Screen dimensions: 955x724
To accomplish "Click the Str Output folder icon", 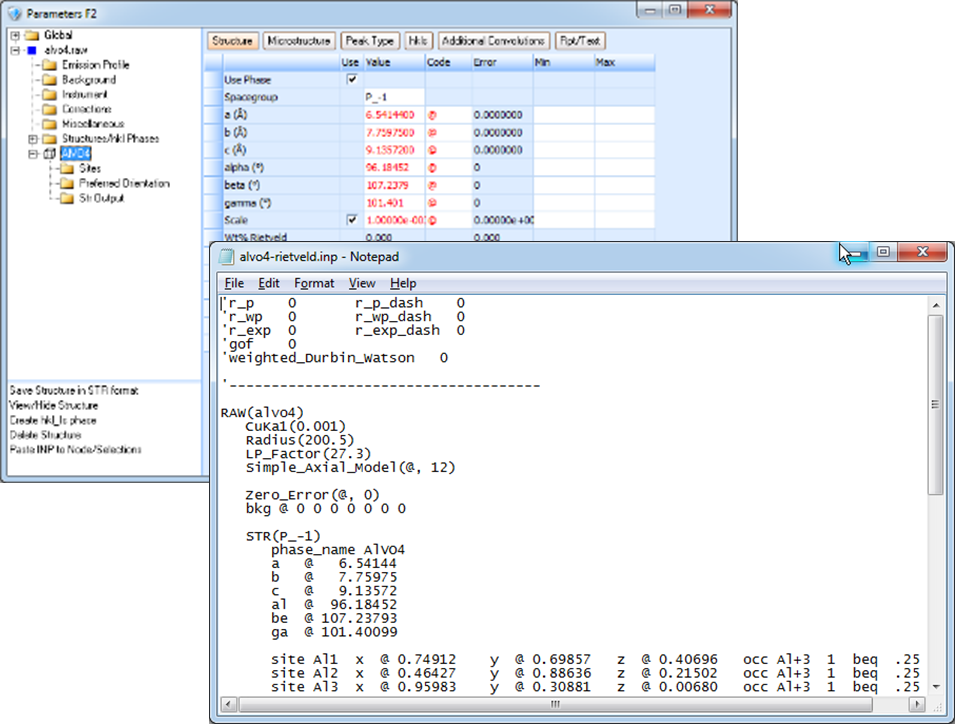I will [66, 198].
